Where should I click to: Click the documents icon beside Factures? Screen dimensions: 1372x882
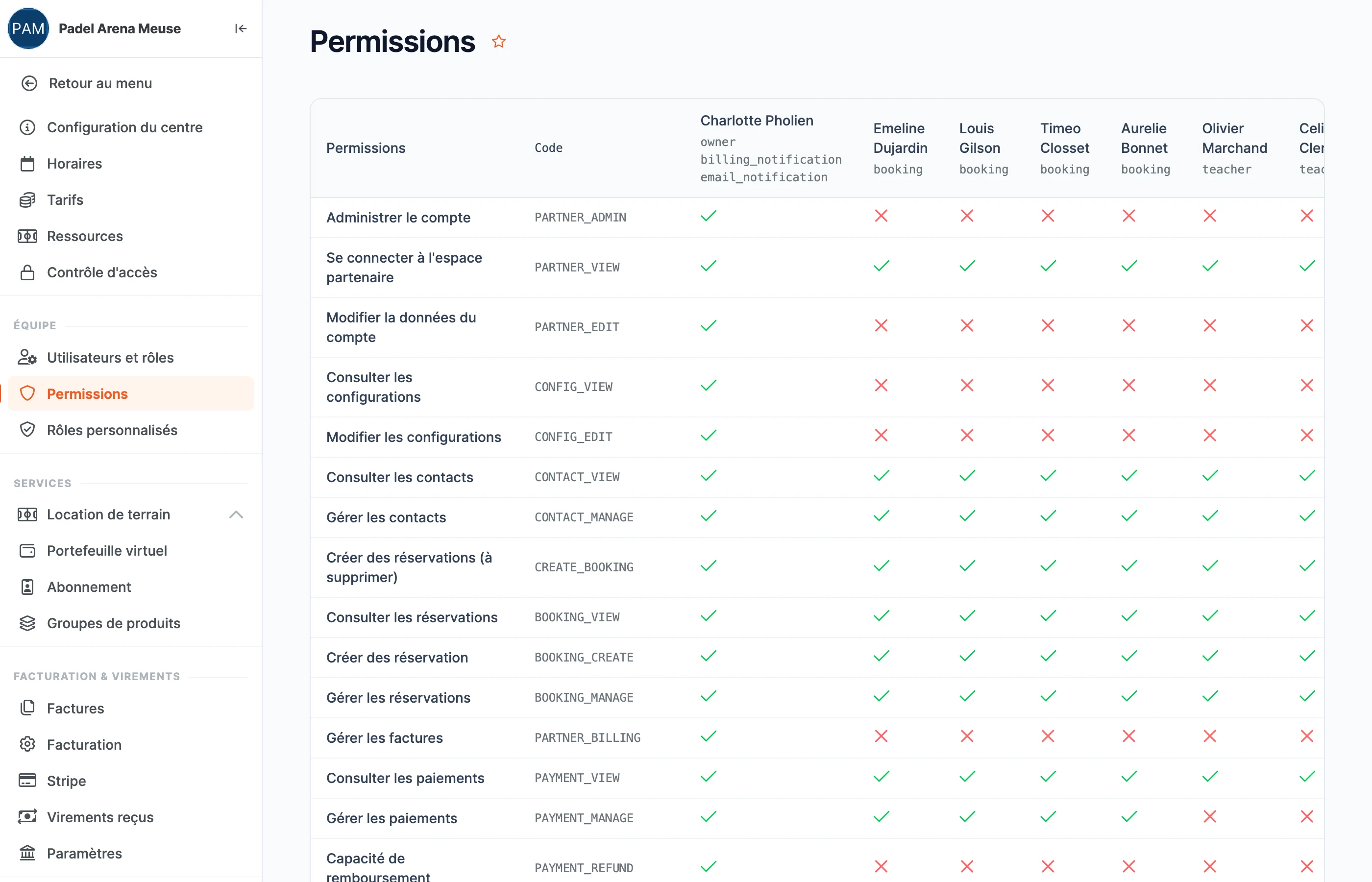pyautogui.click(x=27, y=709)
